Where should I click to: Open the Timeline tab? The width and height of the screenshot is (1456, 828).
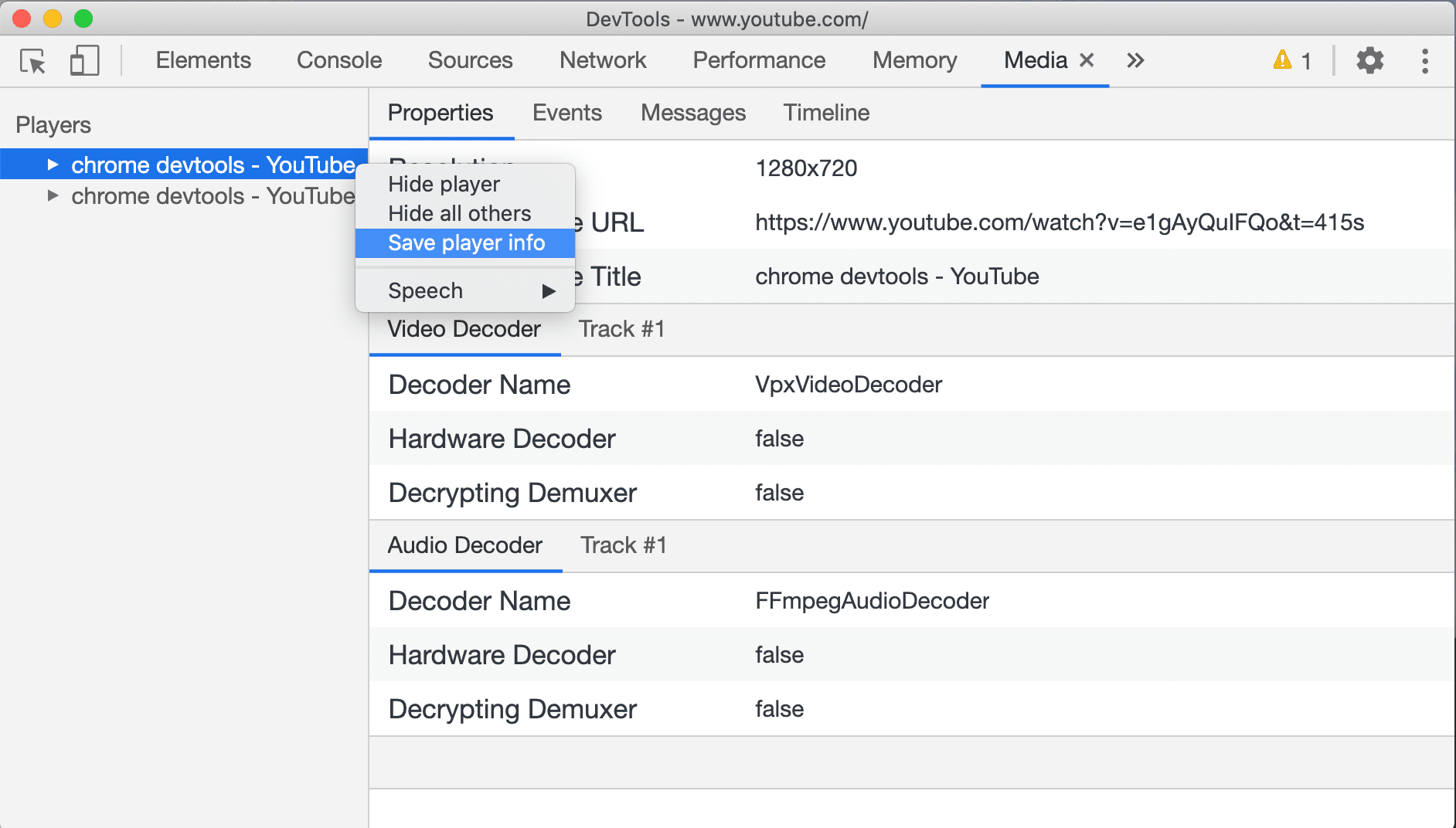(x=825, y=113)
